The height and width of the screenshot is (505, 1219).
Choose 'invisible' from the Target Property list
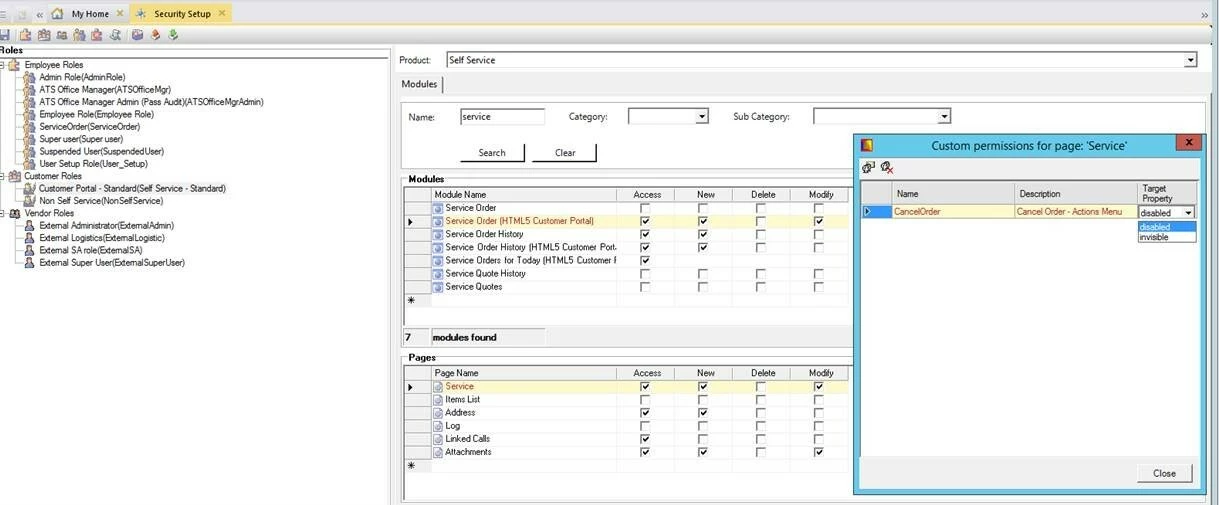coord(1154,237)
